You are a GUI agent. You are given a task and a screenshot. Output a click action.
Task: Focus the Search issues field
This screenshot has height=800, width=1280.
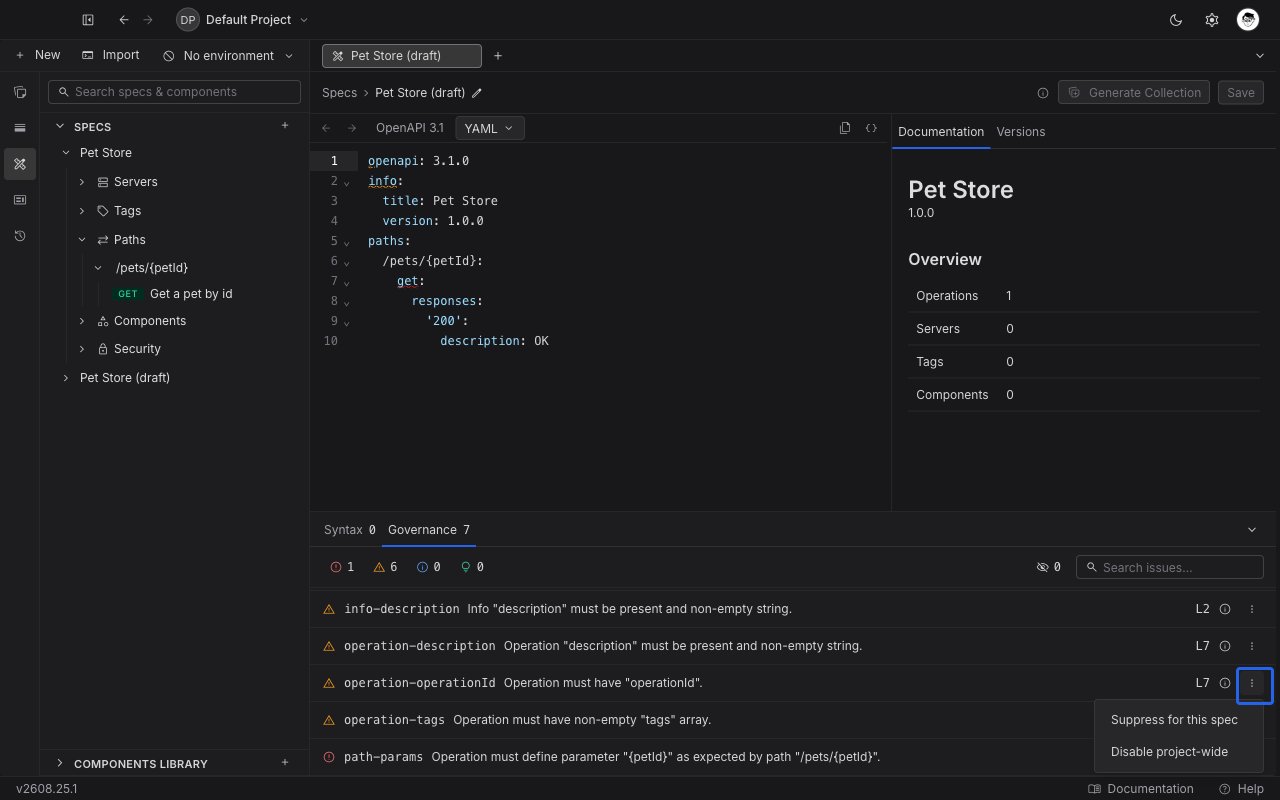(x=1170, y=567)
